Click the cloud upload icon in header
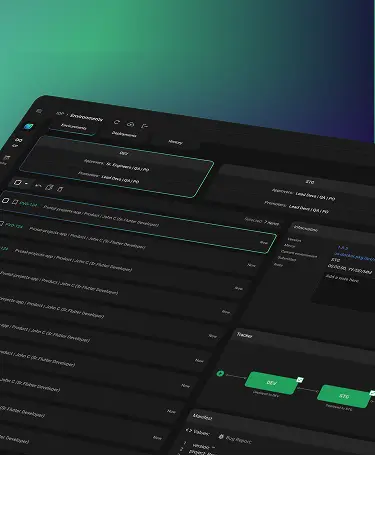This screenshot has width=375, height=513. 130,124
